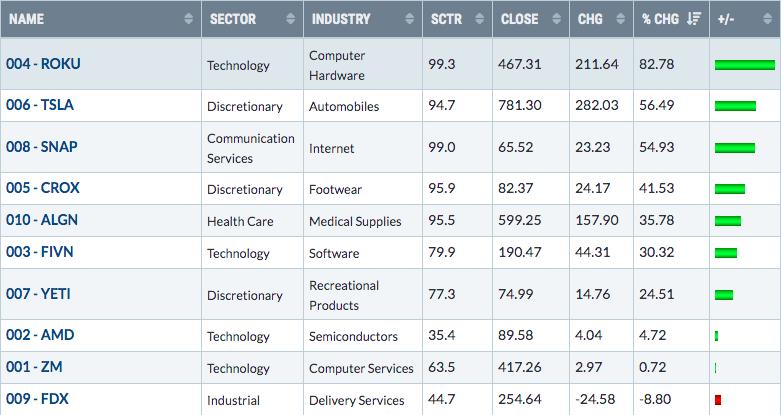Click the red loss bar for FDX
Screen dimensions: 781x415
[718, 400]
